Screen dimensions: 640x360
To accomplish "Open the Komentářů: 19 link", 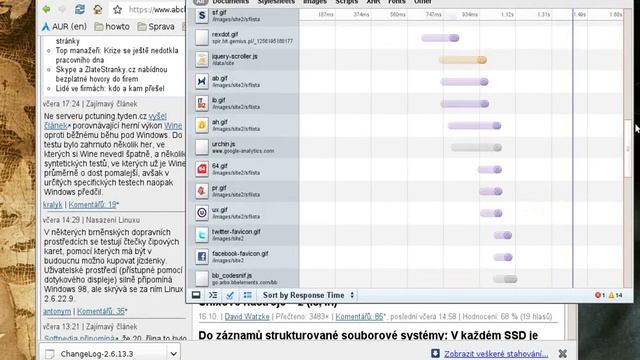I will pos(92,204).
